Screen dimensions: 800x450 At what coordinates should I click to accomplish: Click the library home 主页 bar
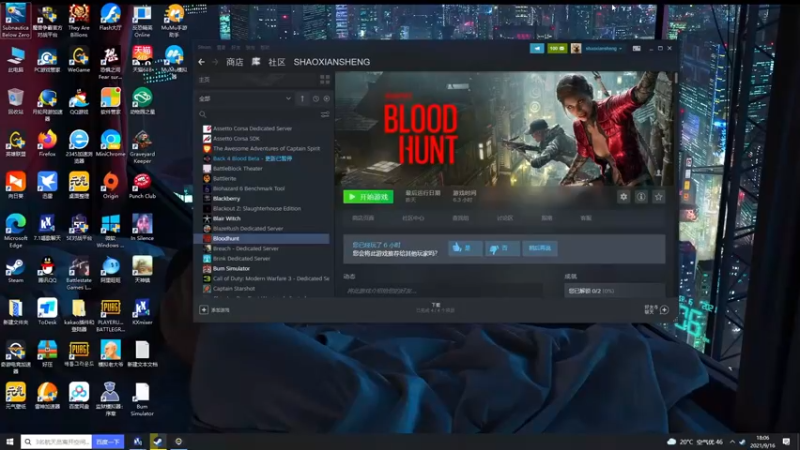pos(257,80)
